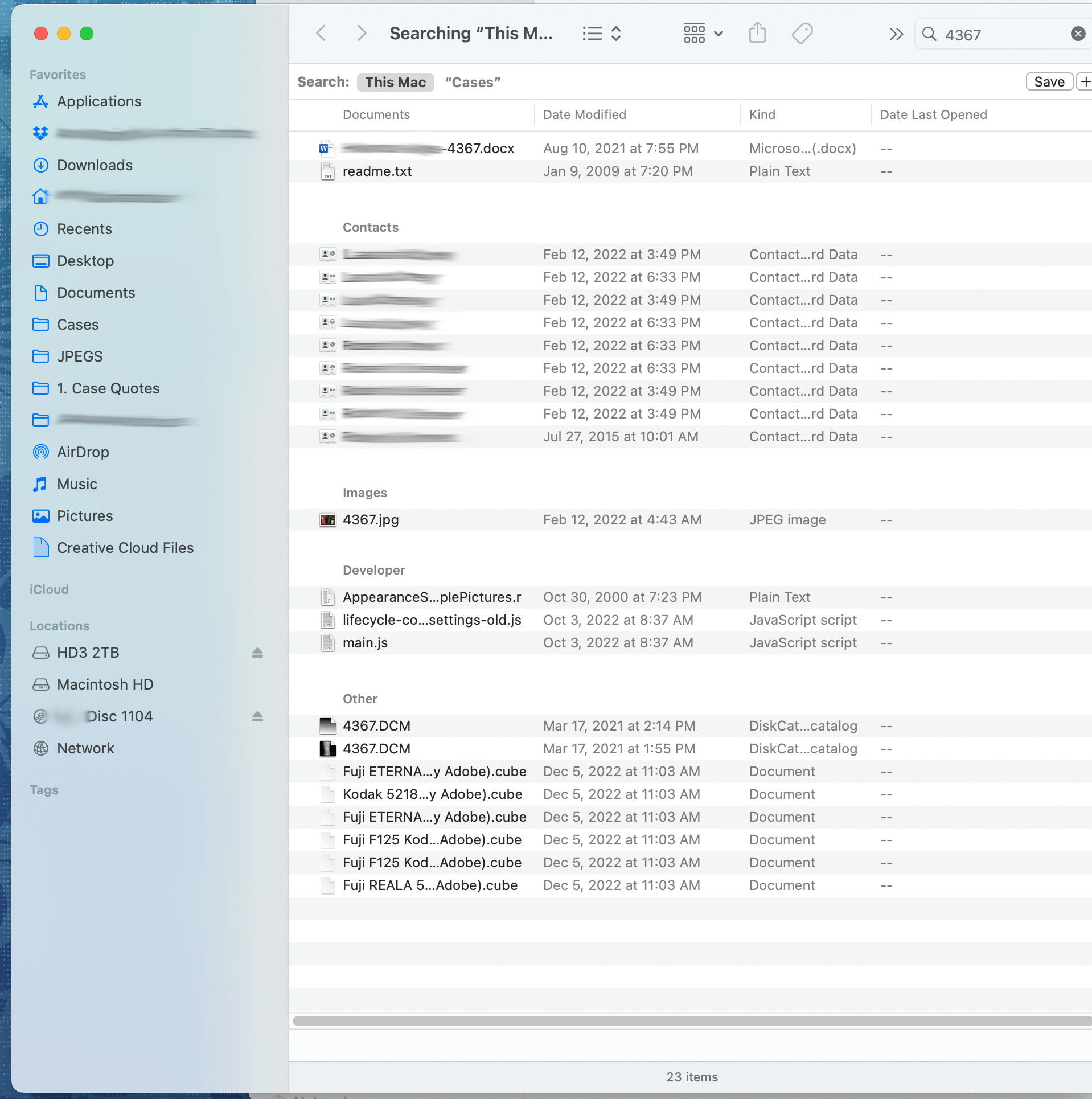Click the green zoom window button

coord(87,34)
